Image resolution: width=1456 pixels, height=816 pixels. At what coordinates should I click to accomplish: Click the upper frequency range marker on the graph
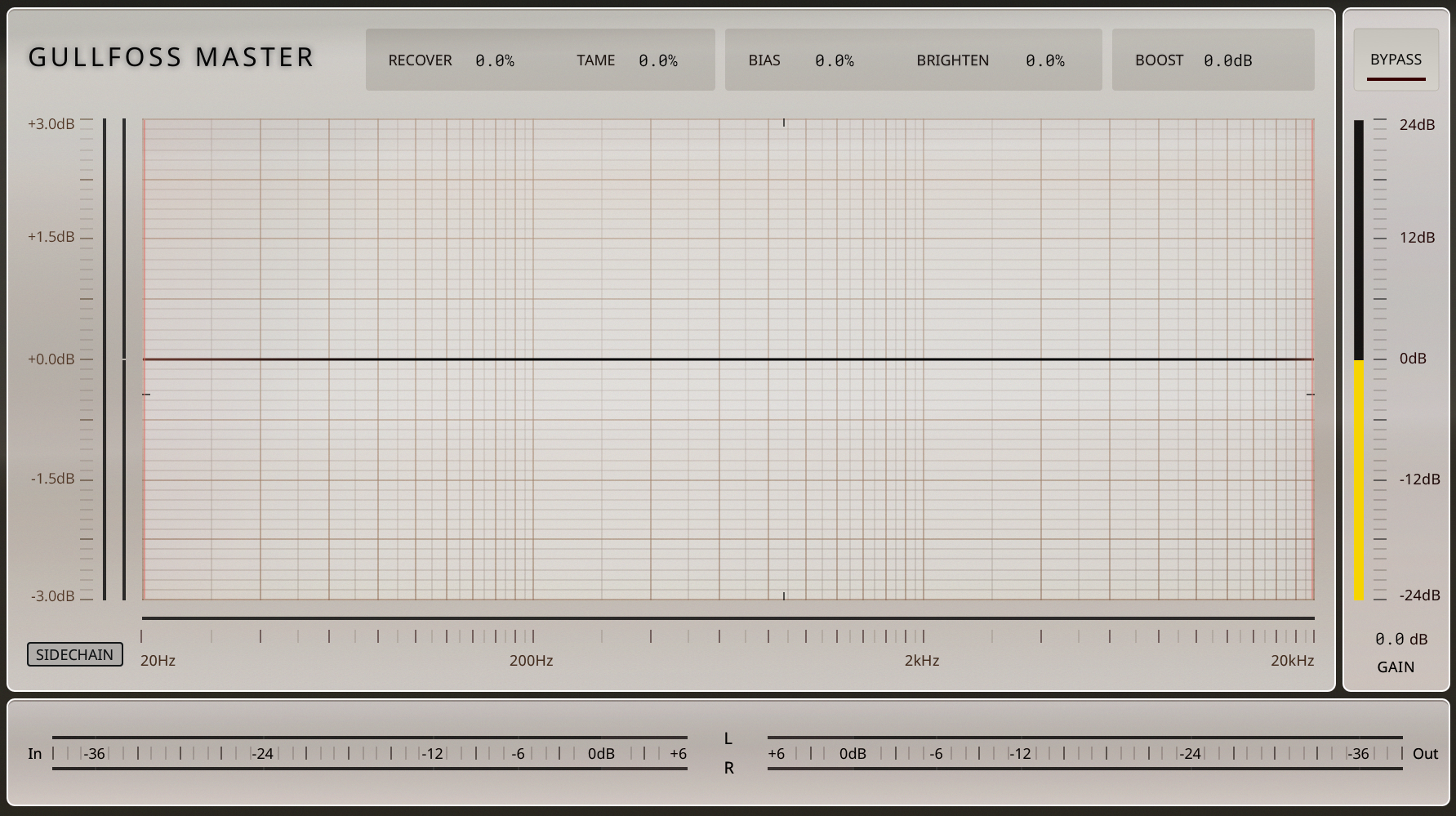pos(782,123)
